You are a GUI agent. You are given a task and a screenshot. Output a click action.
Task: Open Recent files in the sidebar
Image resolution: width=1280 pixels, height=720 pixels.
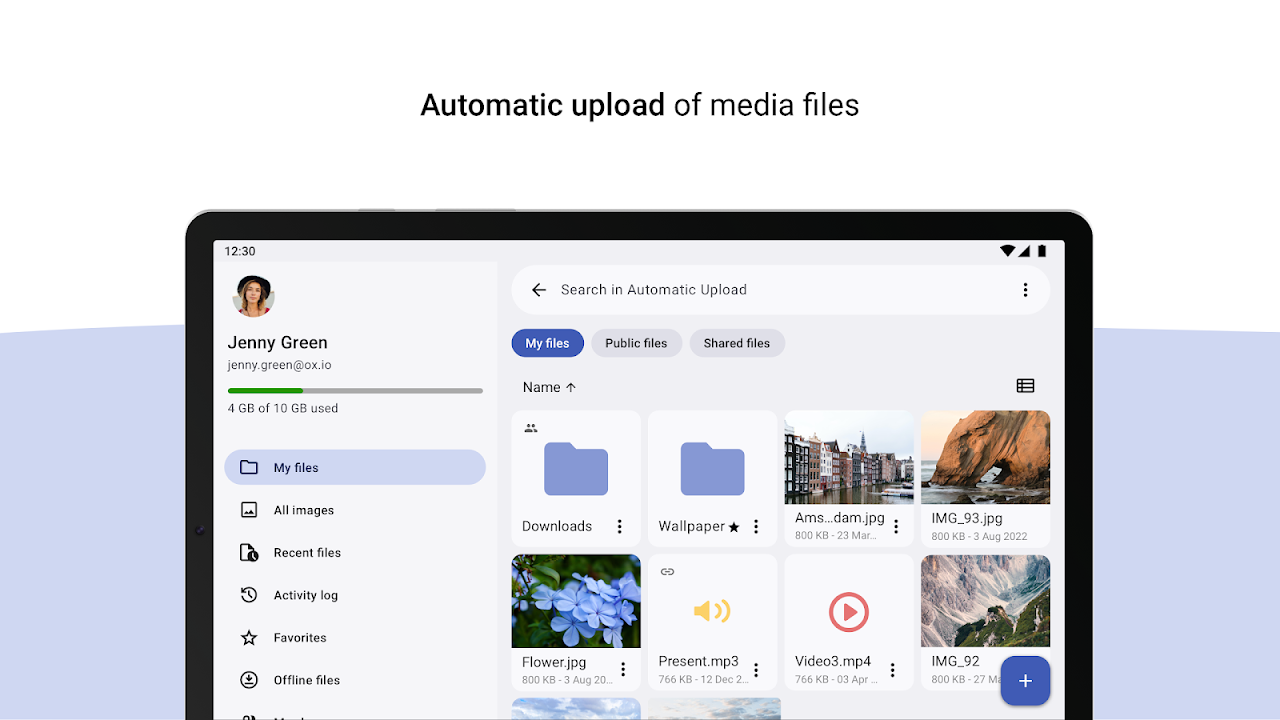point(355,553)
